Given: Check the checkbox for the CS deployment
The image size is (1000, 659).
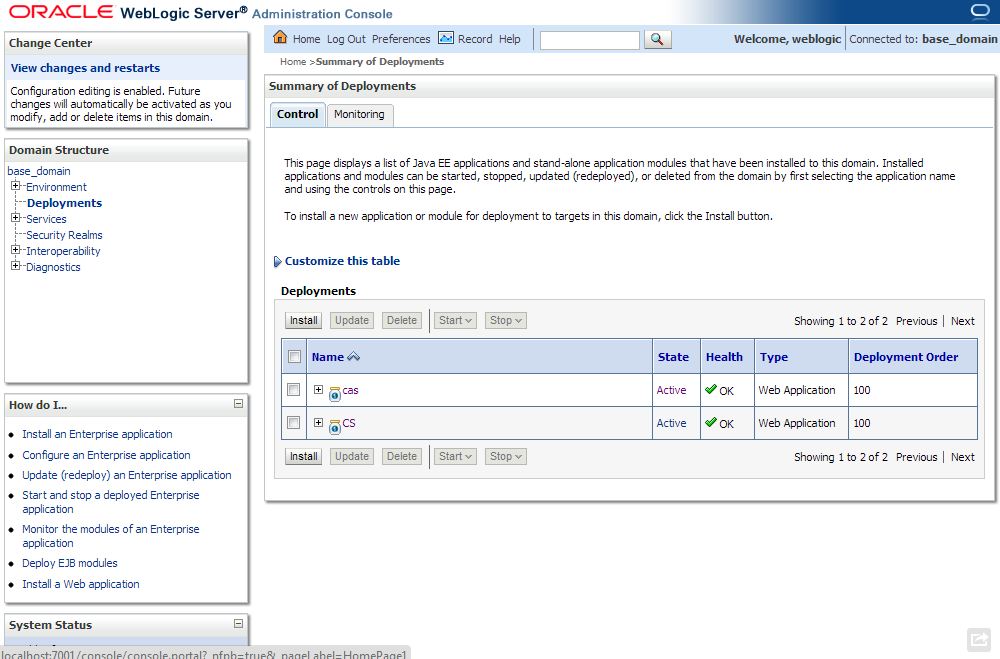Looking at the screenshot, I should (293, 423).
